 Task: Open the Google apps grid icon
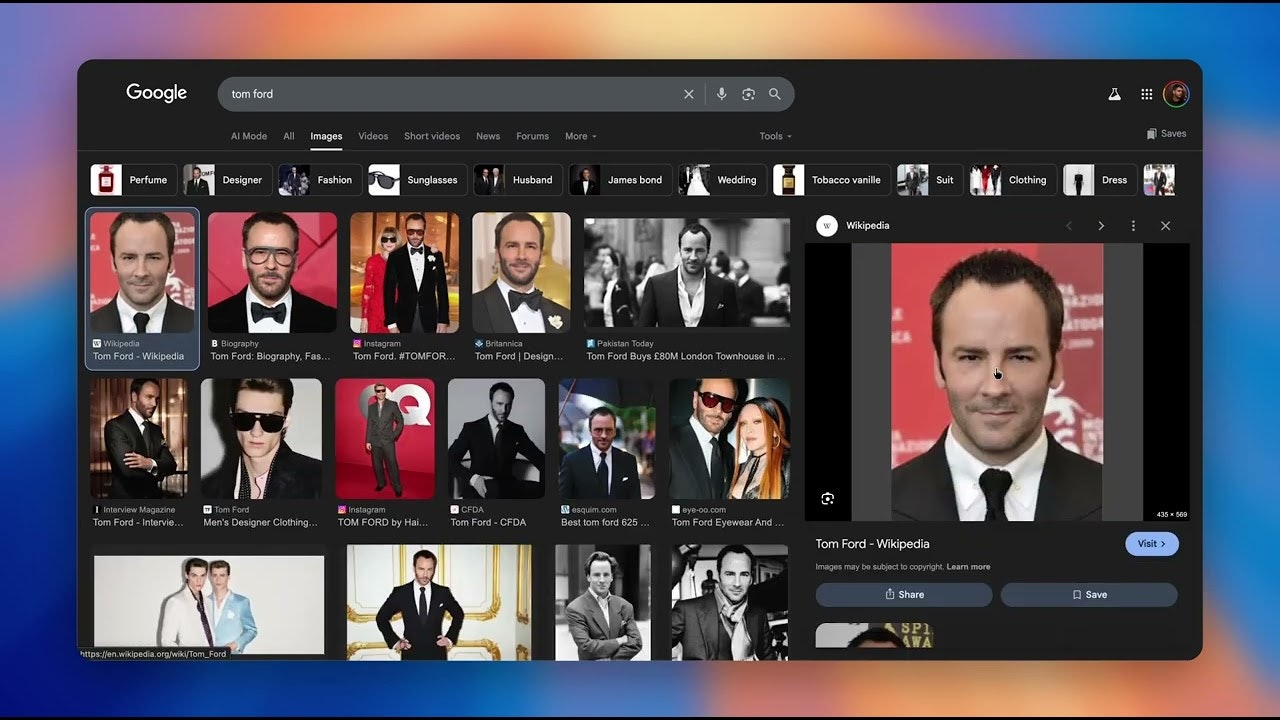(1146, 94)
